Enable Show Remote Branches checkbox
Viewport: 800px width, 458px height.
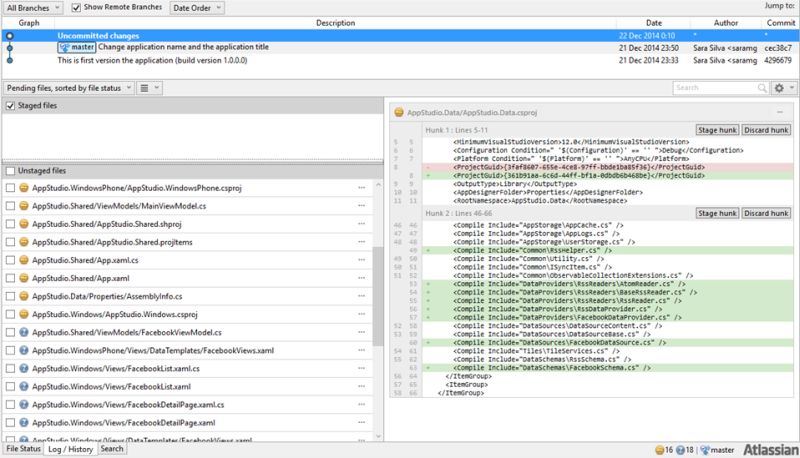point(77,8)
